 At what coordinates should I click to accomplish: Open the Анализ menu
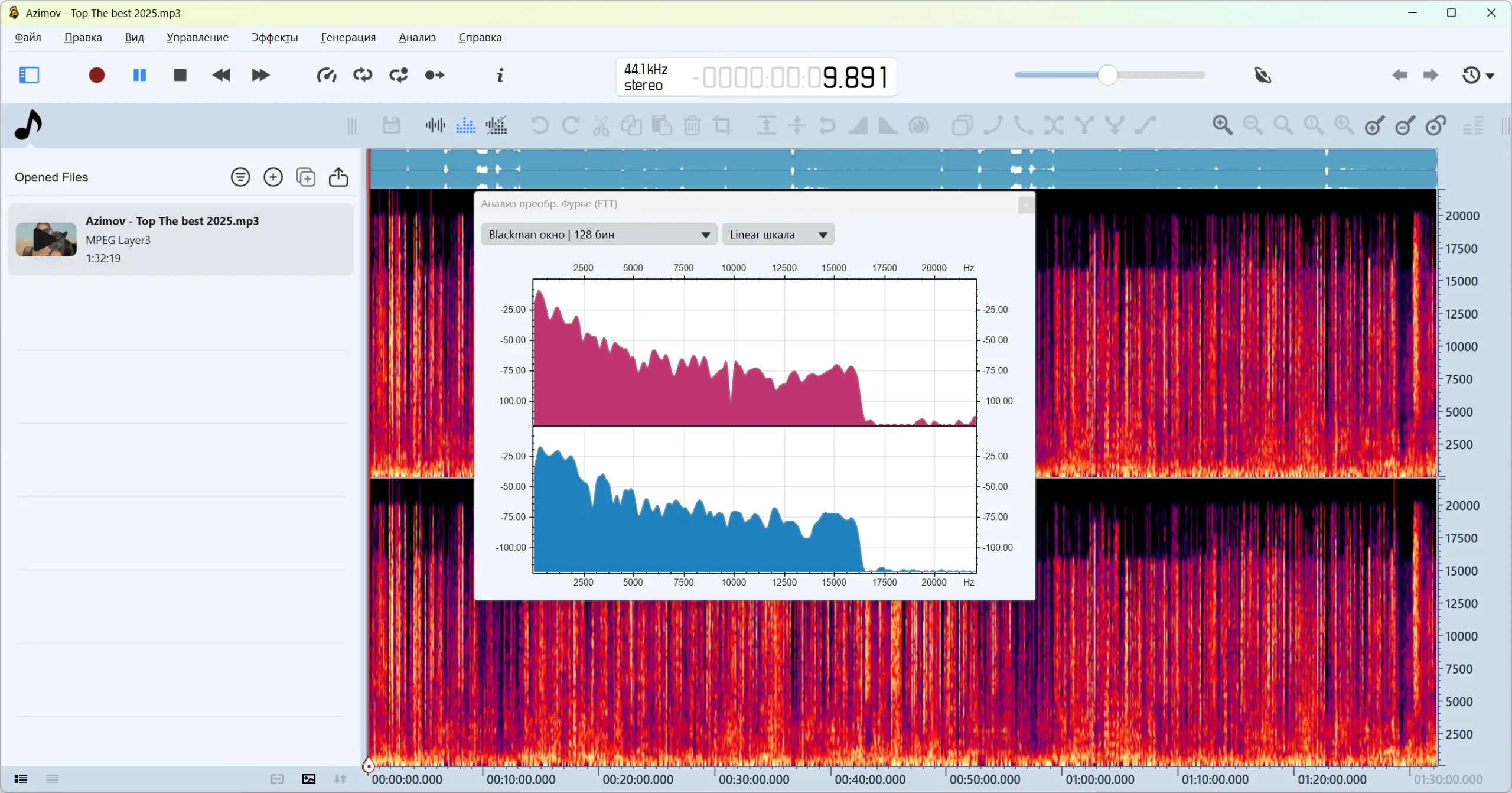coord(417,37)
